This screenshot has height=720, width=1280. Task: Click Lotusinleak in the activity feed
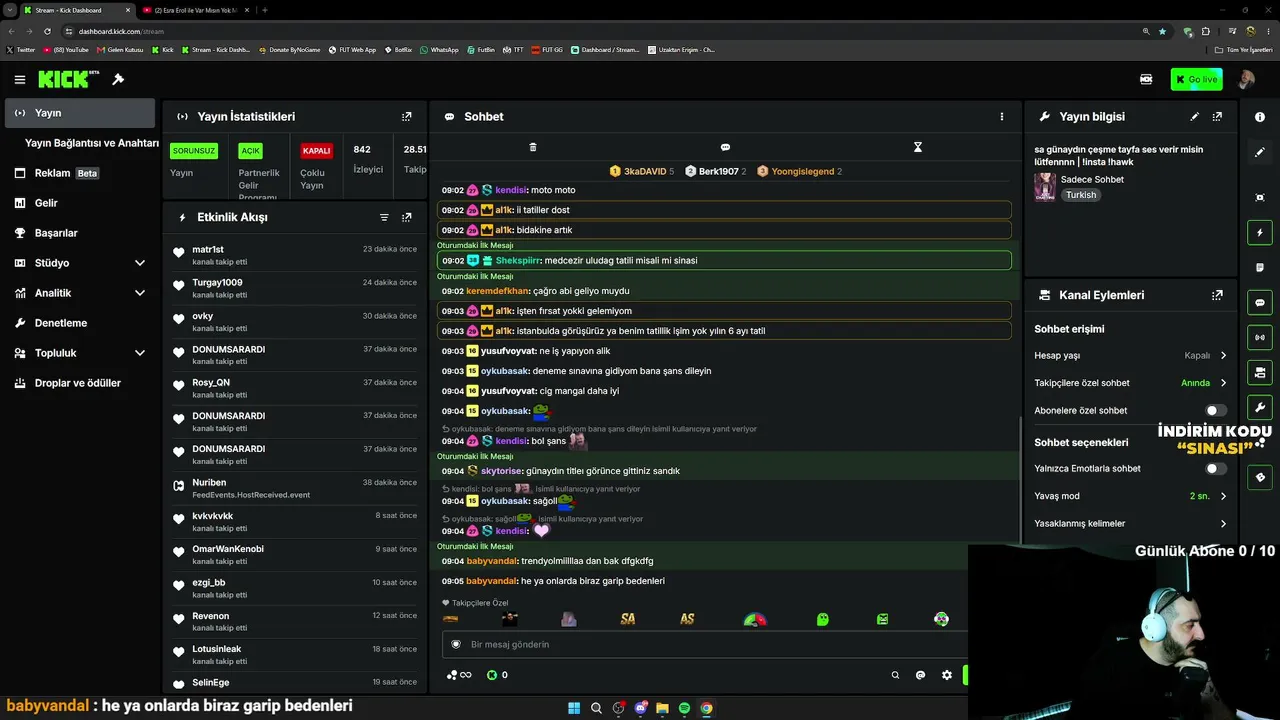(217, 649)
